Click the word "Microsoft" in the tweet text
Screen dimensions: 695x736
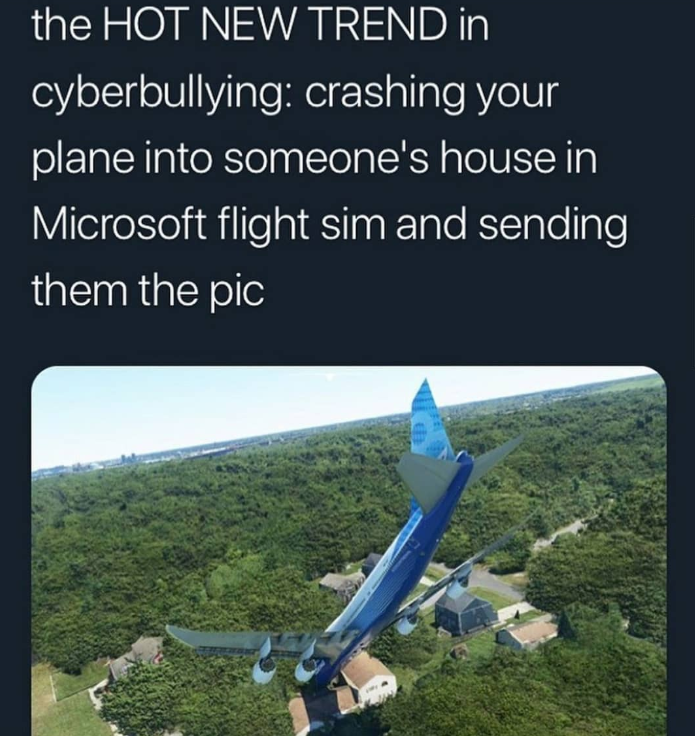pos(120,223)
